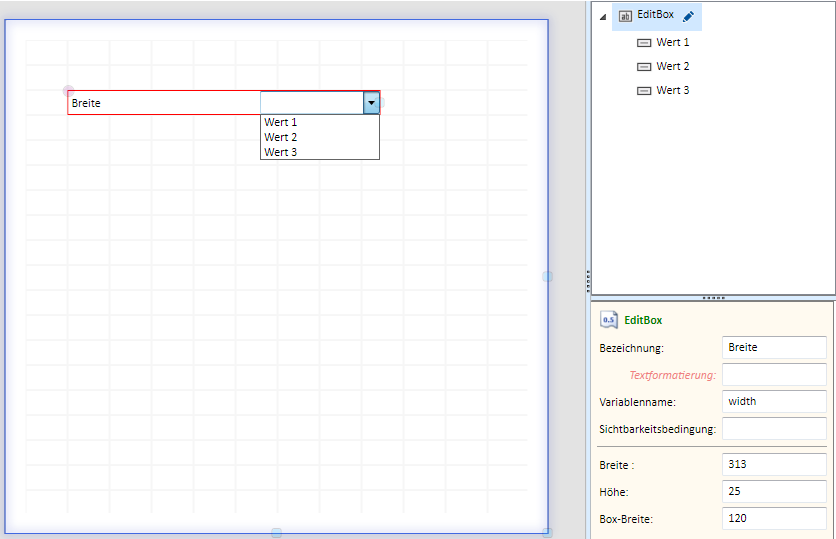
Task: Focus the Variablenname field containing width
Action: 773,401
